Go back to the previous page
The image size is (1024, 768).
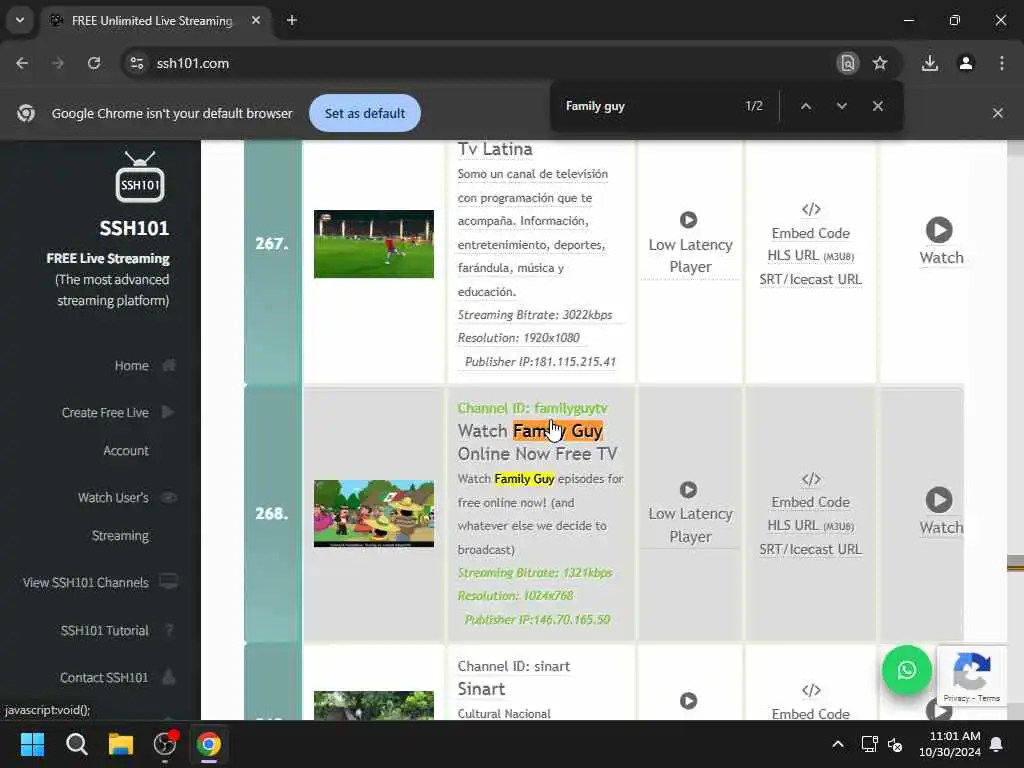point(22,63)
